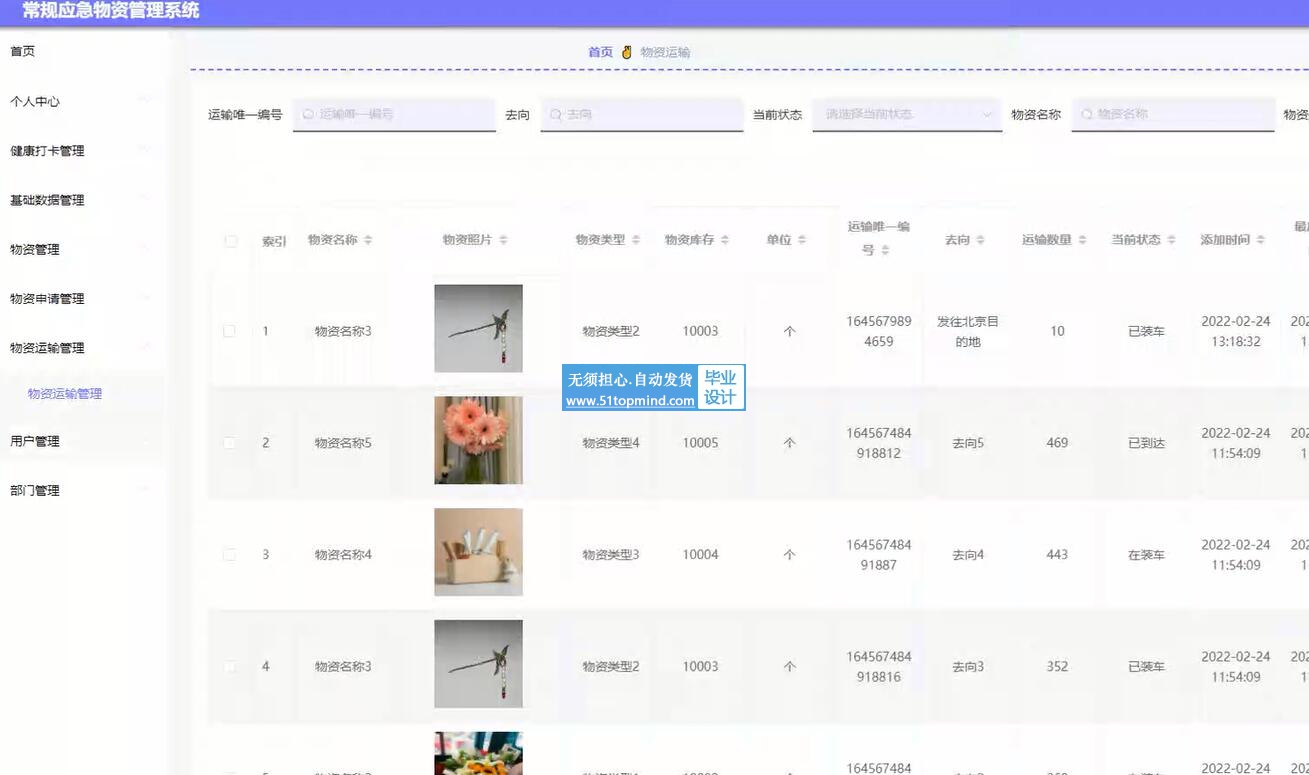Click transport quantity 352

[1057, 667]
